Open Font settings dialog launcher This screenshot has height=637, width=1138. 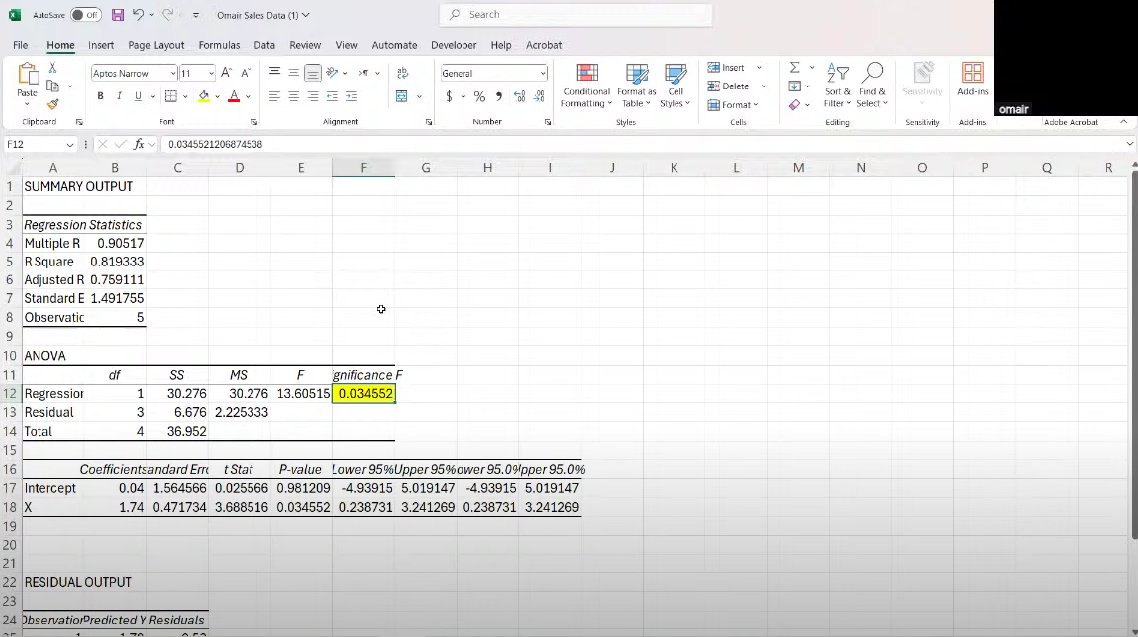(254, 122)
